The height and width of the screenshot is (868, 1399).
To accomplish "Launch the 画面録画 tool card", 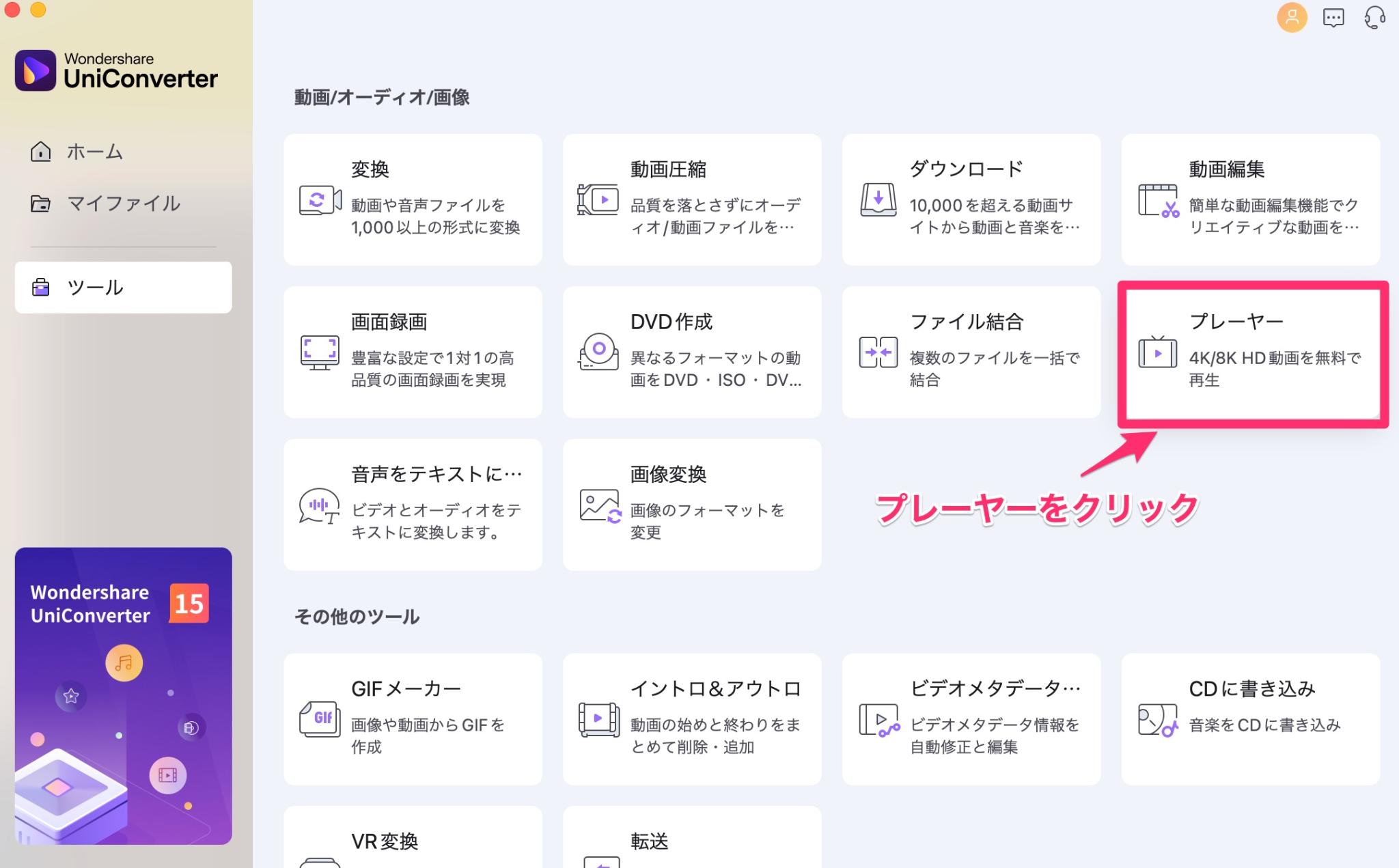I will pyautogui.click(x=413, y=352).
